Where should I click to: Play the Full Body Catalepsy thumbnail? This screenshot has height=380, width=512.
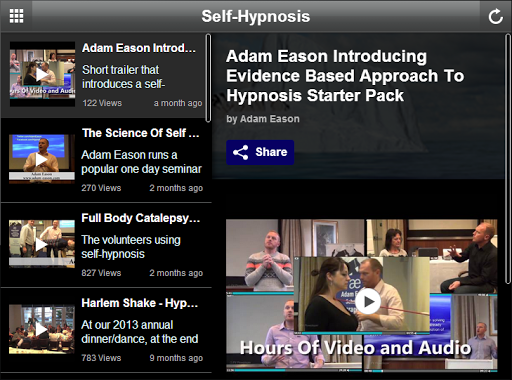pos(42,244)
